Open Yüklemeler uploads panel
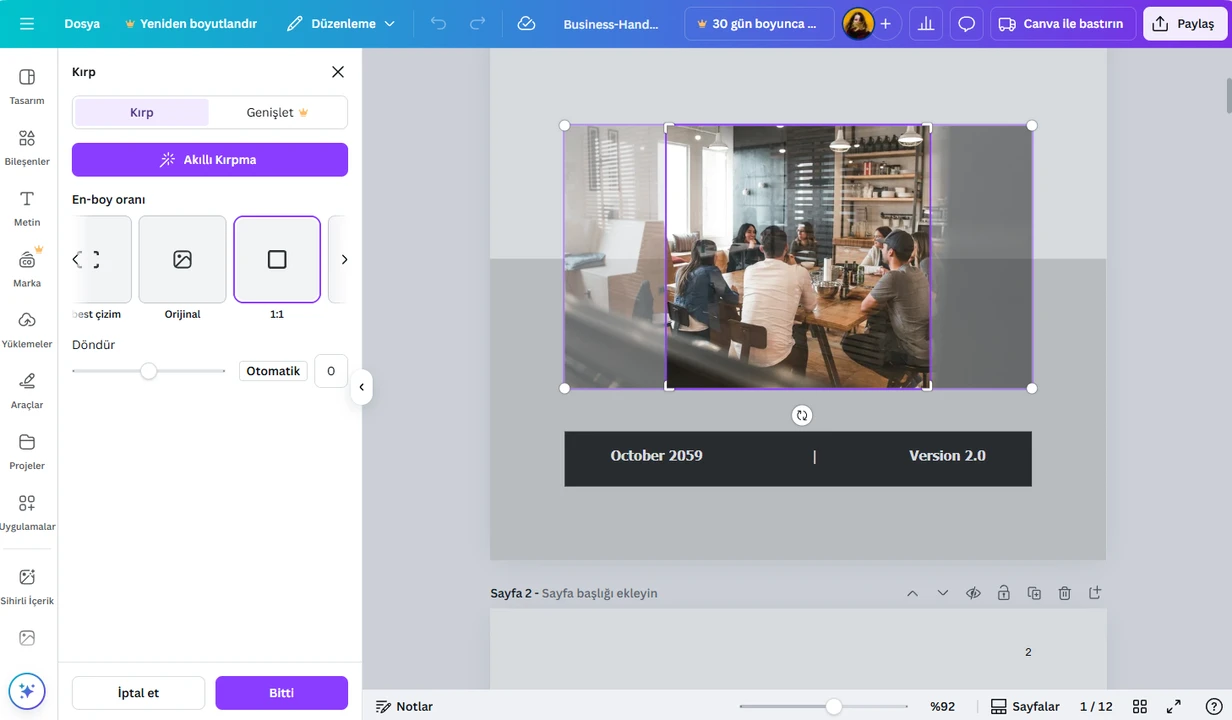 [27, 330]
